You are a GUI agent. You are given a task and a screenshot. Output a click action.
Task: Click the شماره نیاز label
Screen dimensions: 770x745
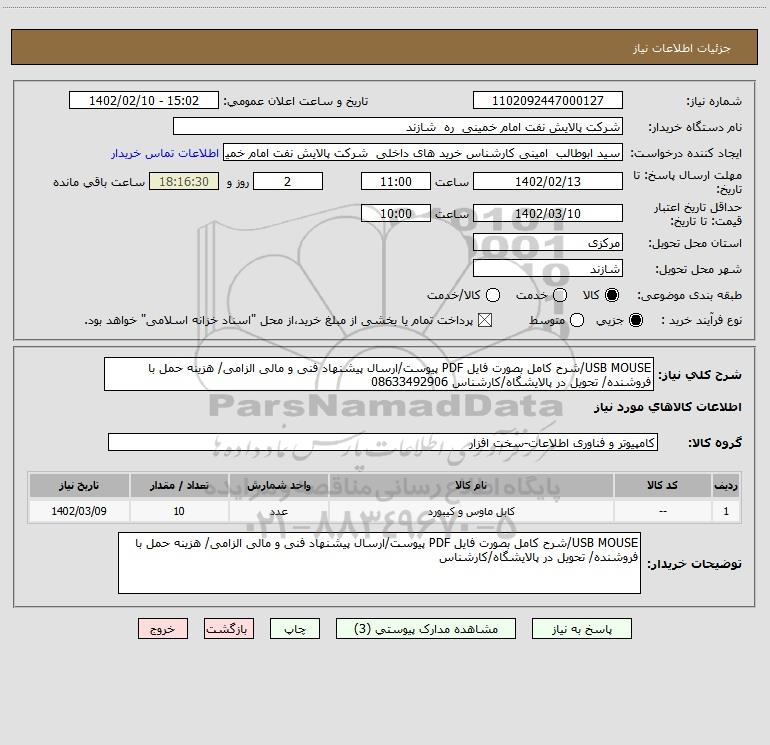click(x=714, y=102)
